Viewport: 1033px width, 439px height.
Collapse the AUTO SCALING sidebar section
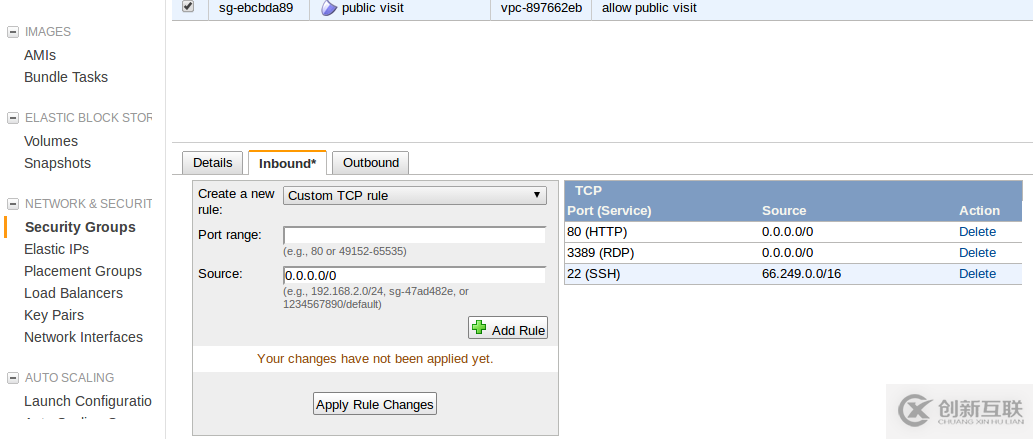pyautogui.click(x=13, y=378)
